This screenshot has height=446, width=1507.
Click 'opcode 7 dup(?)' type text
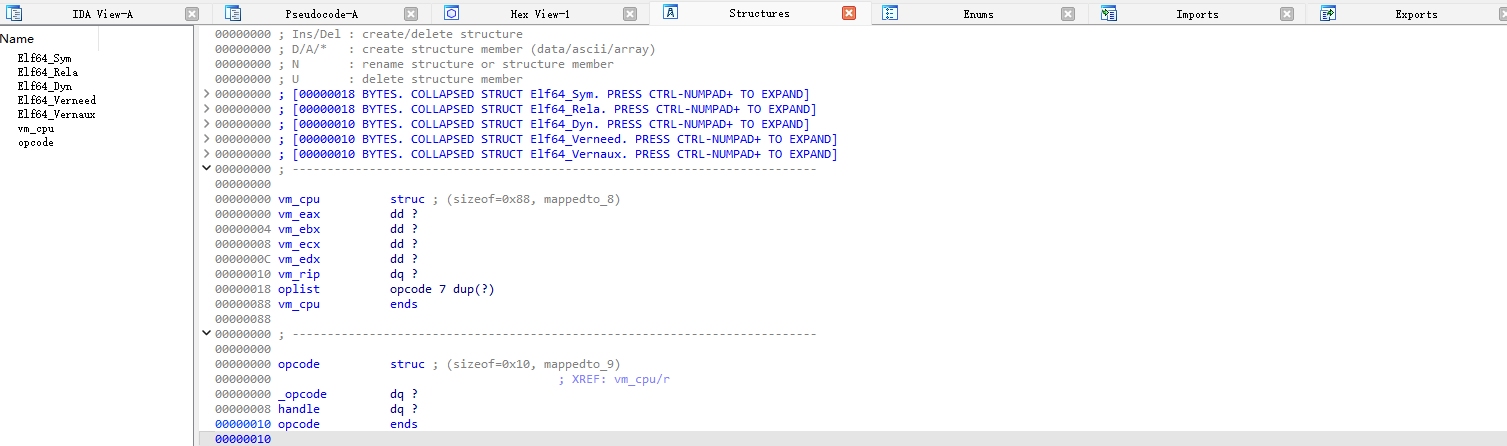pyautogui.click(x=443, y=289)
